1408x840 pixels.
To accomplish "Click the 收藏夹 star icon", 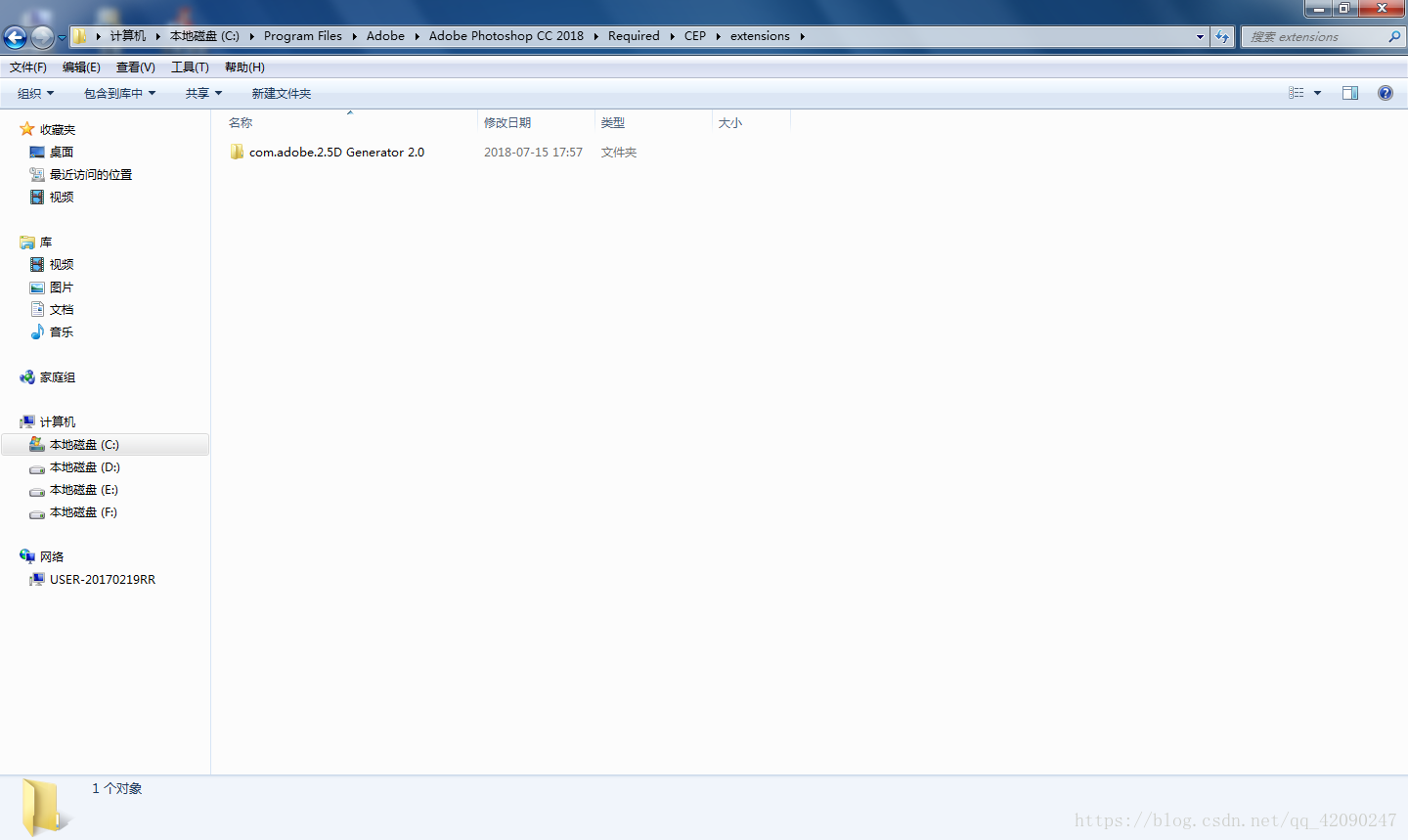I will 27,129.
